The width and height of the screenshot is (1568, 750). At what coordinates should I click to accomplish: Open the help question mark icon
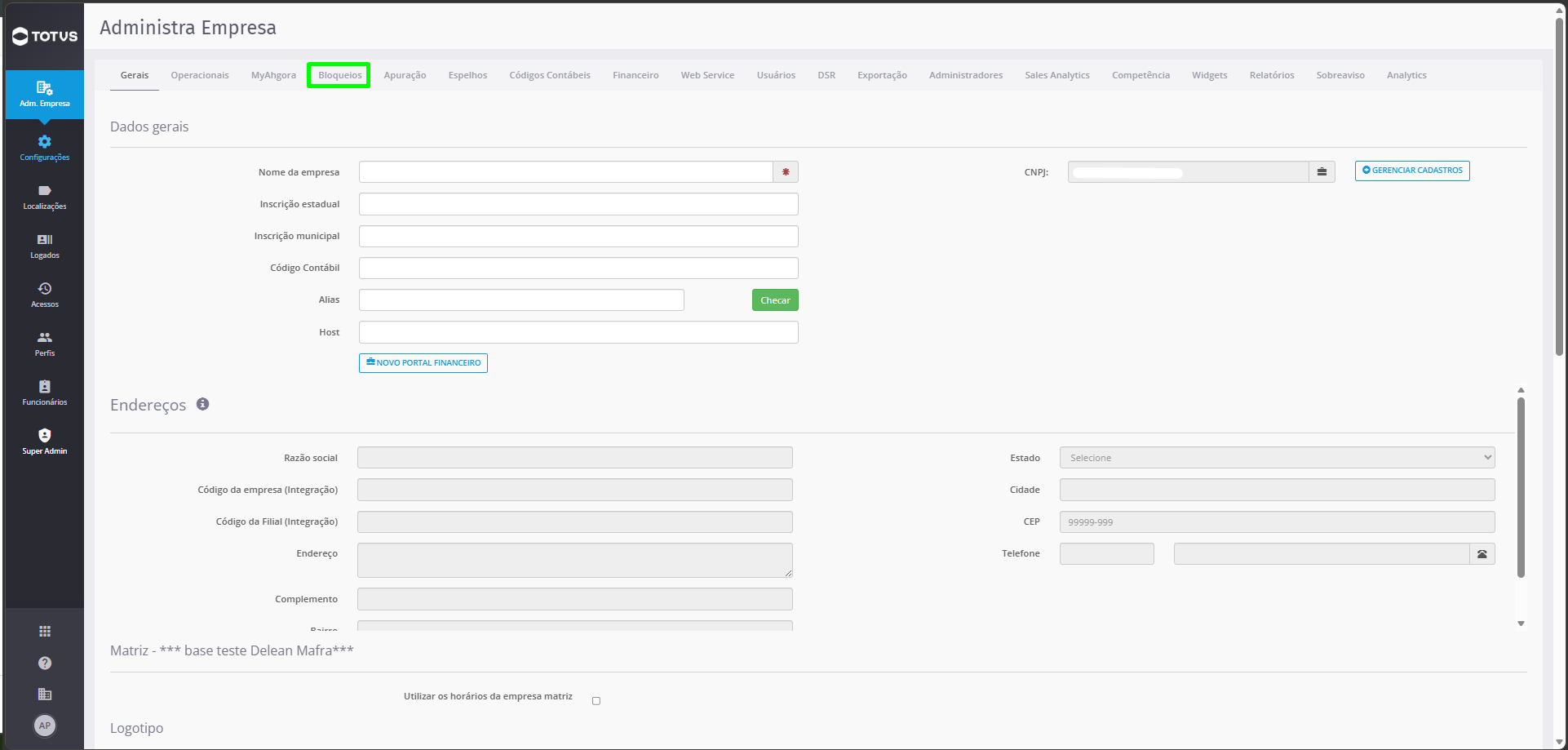pyautogui.click(x=45, y=663)
